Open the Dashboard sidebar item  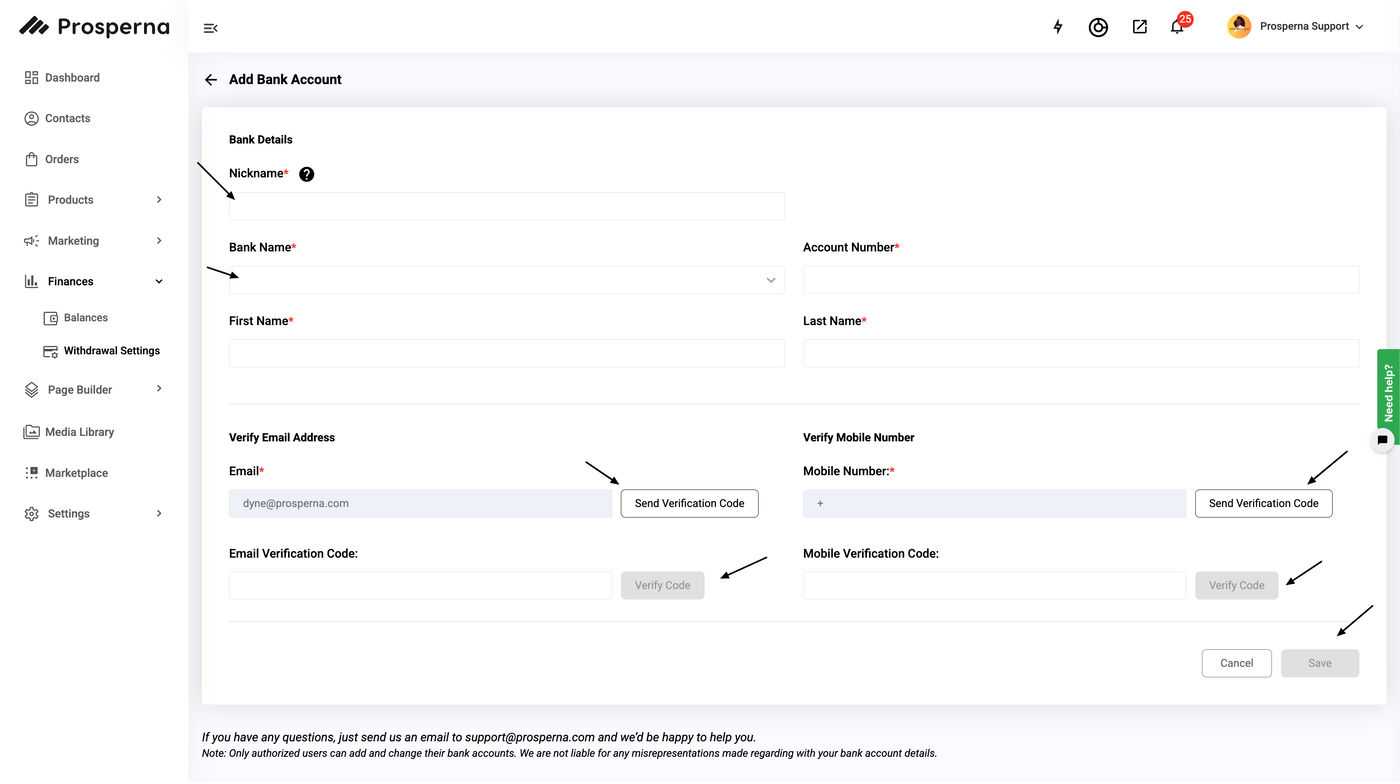click(x=72, y=78)
